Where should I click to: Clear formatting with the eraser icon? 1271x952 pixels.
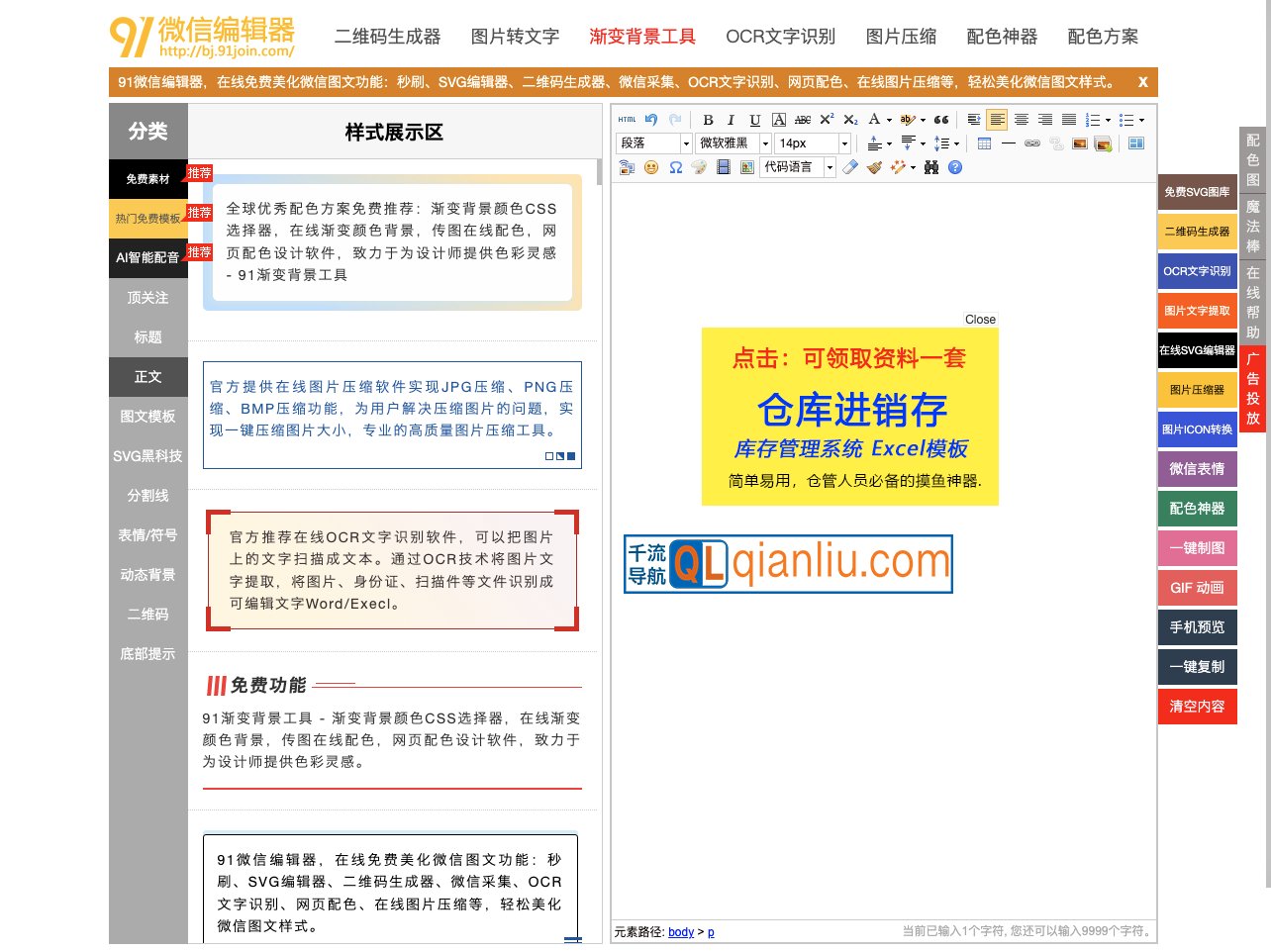[850, 167]
